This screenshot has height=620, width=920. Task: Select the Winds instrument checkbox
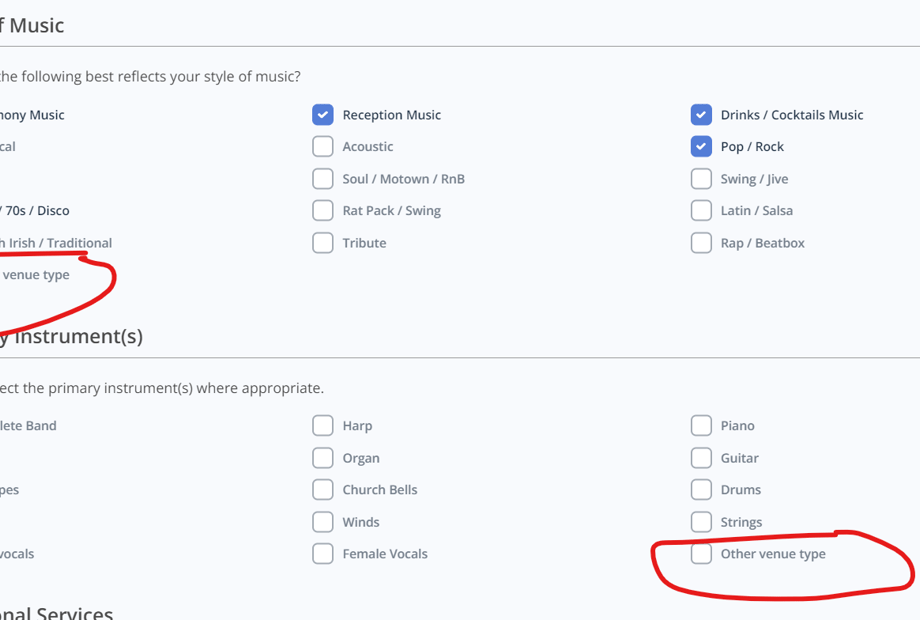322,522
